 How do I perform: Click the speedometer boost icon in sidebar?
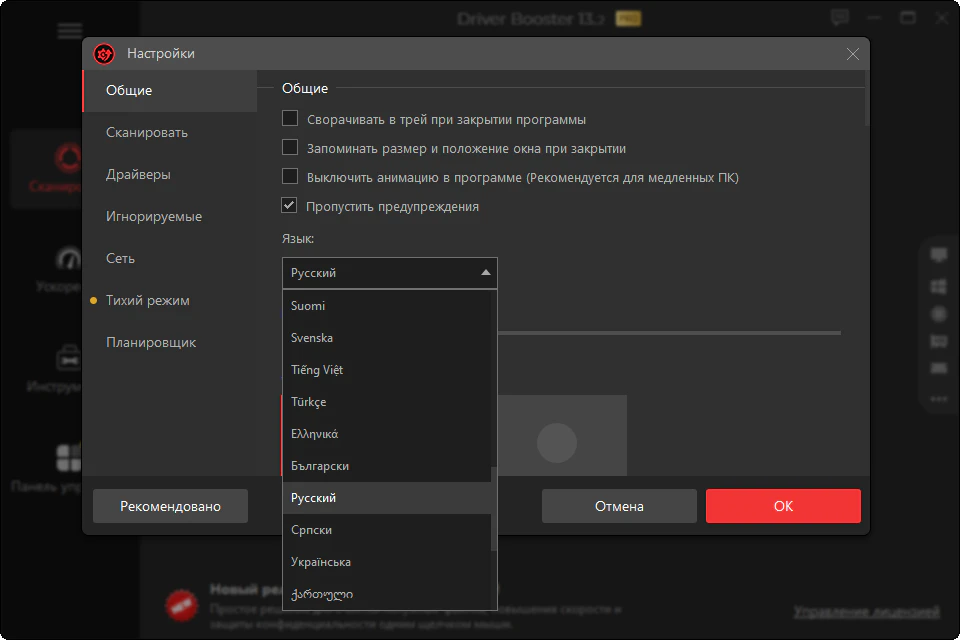click(69, 260)
